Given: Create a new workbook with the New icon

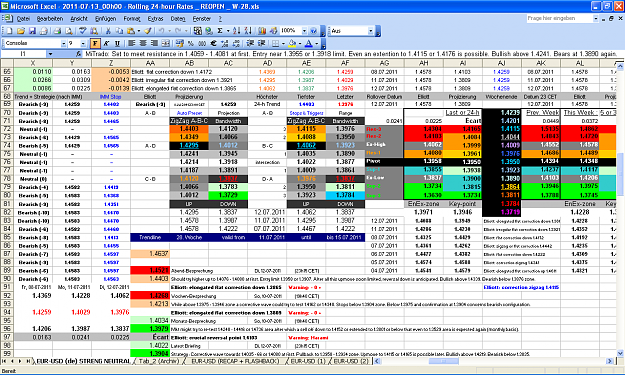Looking at the screenshot, I should click(9, 31).
